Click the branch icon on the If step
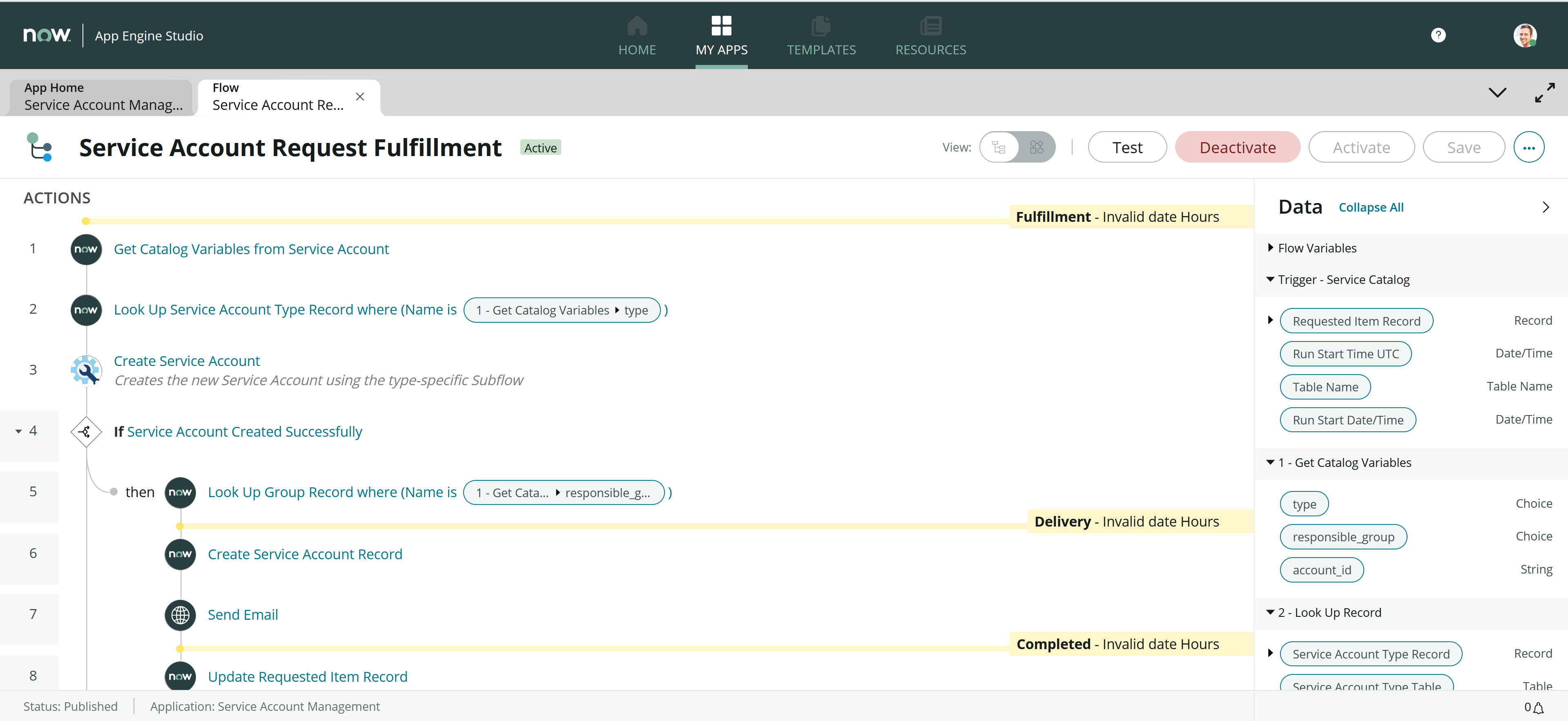 86,432
